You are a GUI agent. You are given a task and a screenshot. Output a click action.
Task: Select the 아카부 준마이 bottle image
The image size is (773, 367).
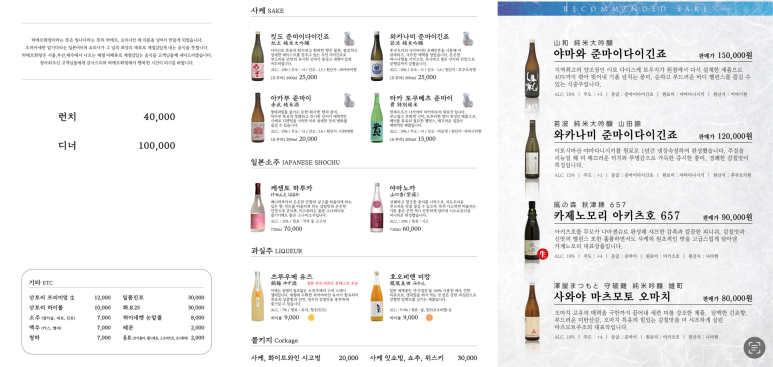coord(257,118)
